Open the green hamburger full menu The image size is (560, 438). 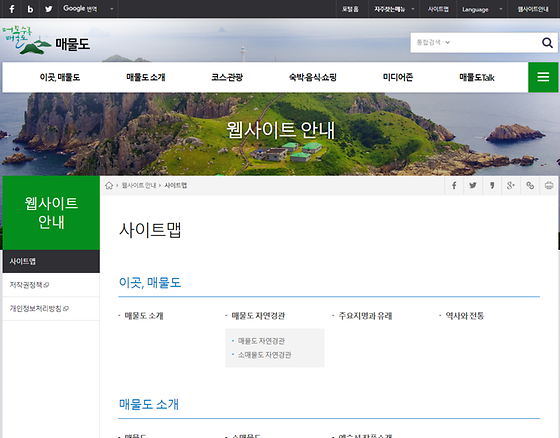pos(543,77)
